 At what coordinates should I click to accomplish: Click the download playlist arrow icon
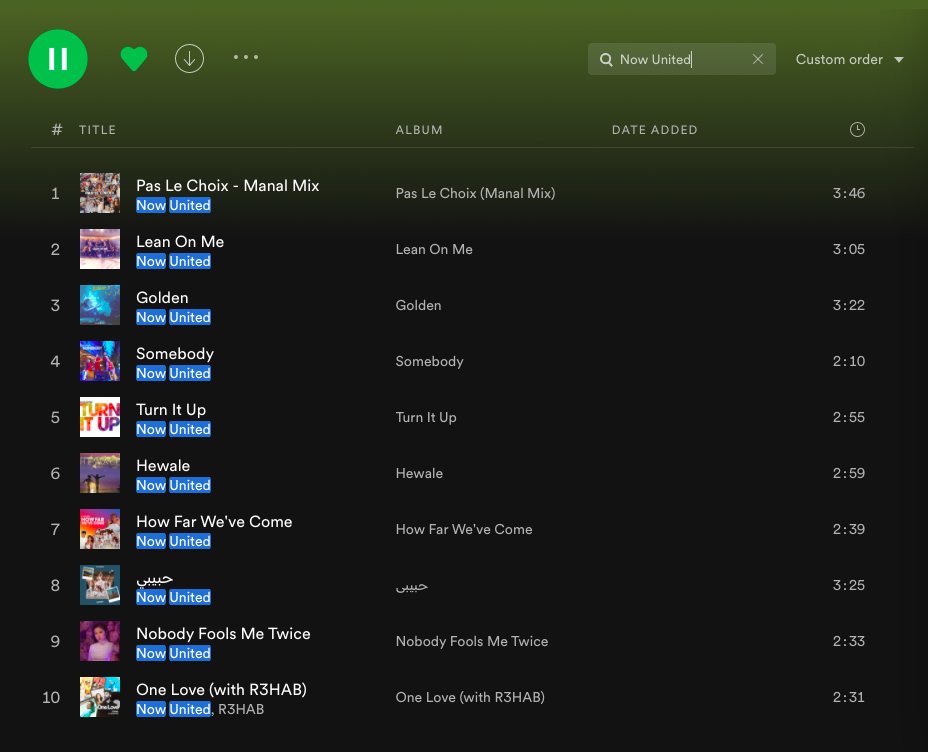[189, 59]
